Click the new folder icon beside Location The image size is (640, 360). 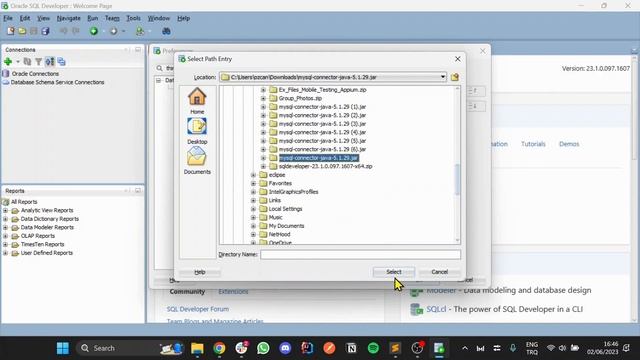455,77
